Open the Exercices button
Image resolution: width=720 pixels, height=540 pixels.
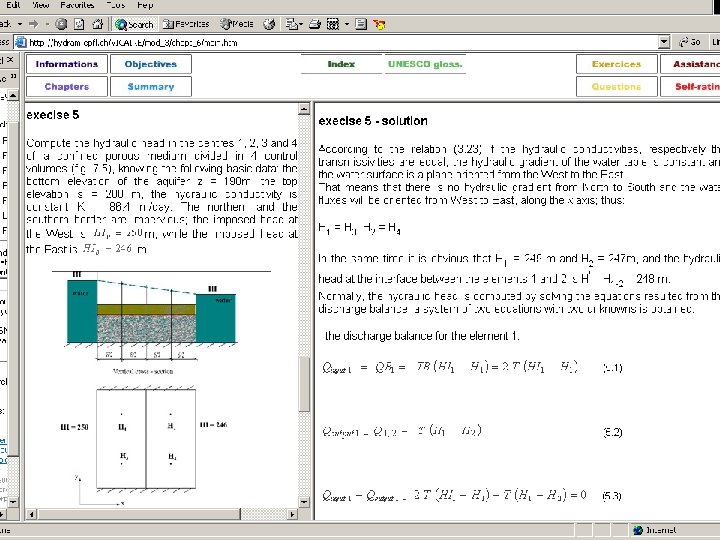pyautogui.click(x=616, y=64)
